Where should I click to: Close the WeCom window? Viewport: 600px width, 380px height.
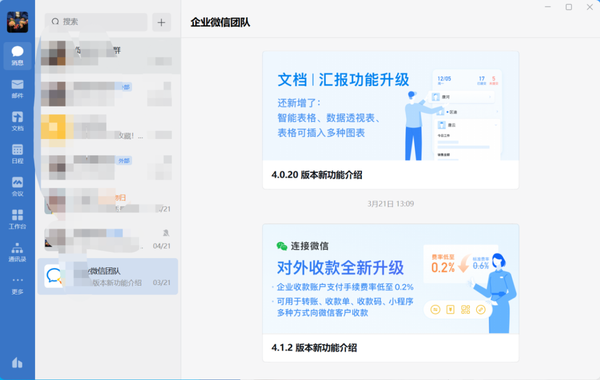coord(590,7)
